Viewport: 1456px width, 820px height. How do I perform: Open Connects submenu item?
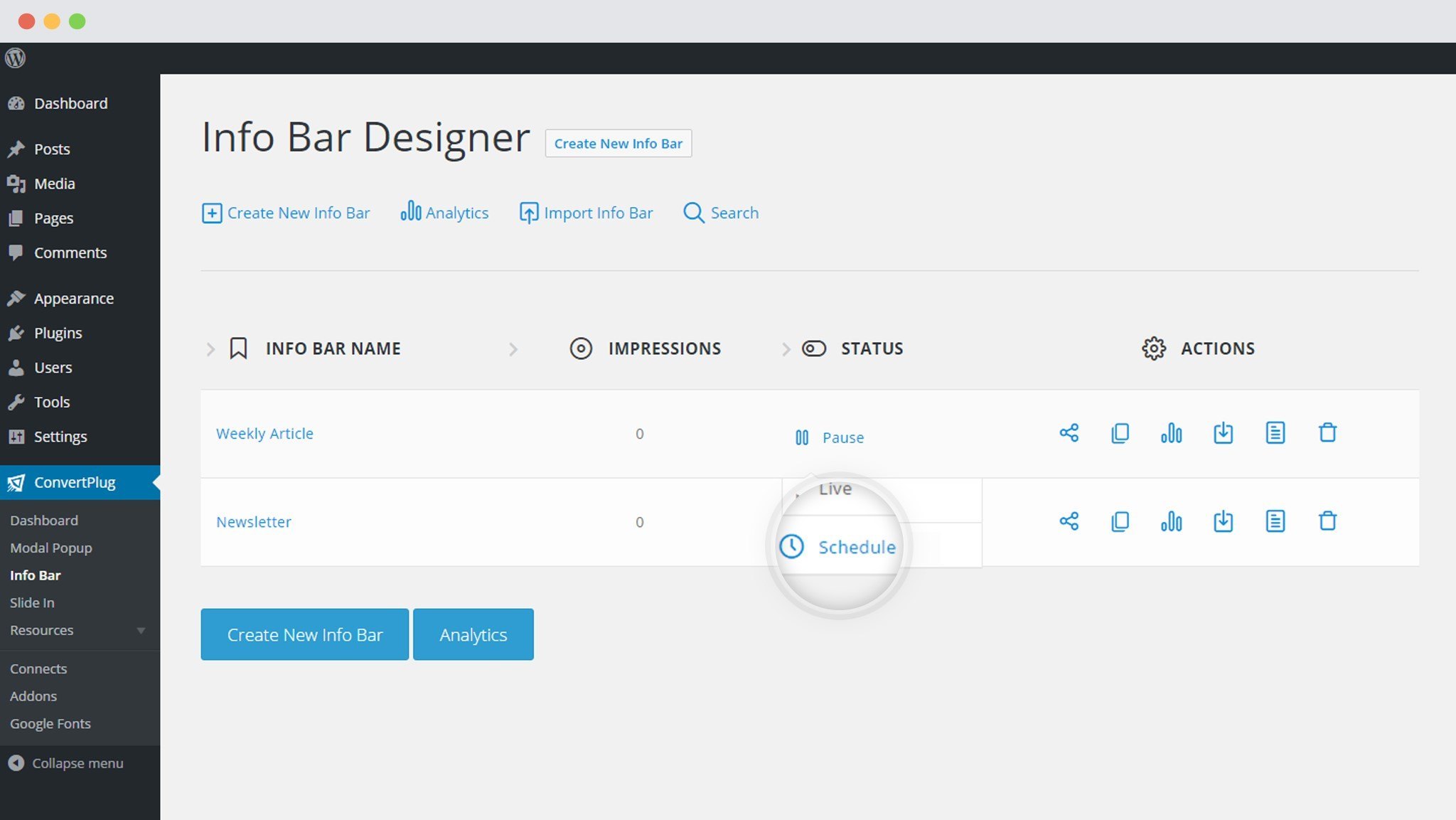click(38, 669)
